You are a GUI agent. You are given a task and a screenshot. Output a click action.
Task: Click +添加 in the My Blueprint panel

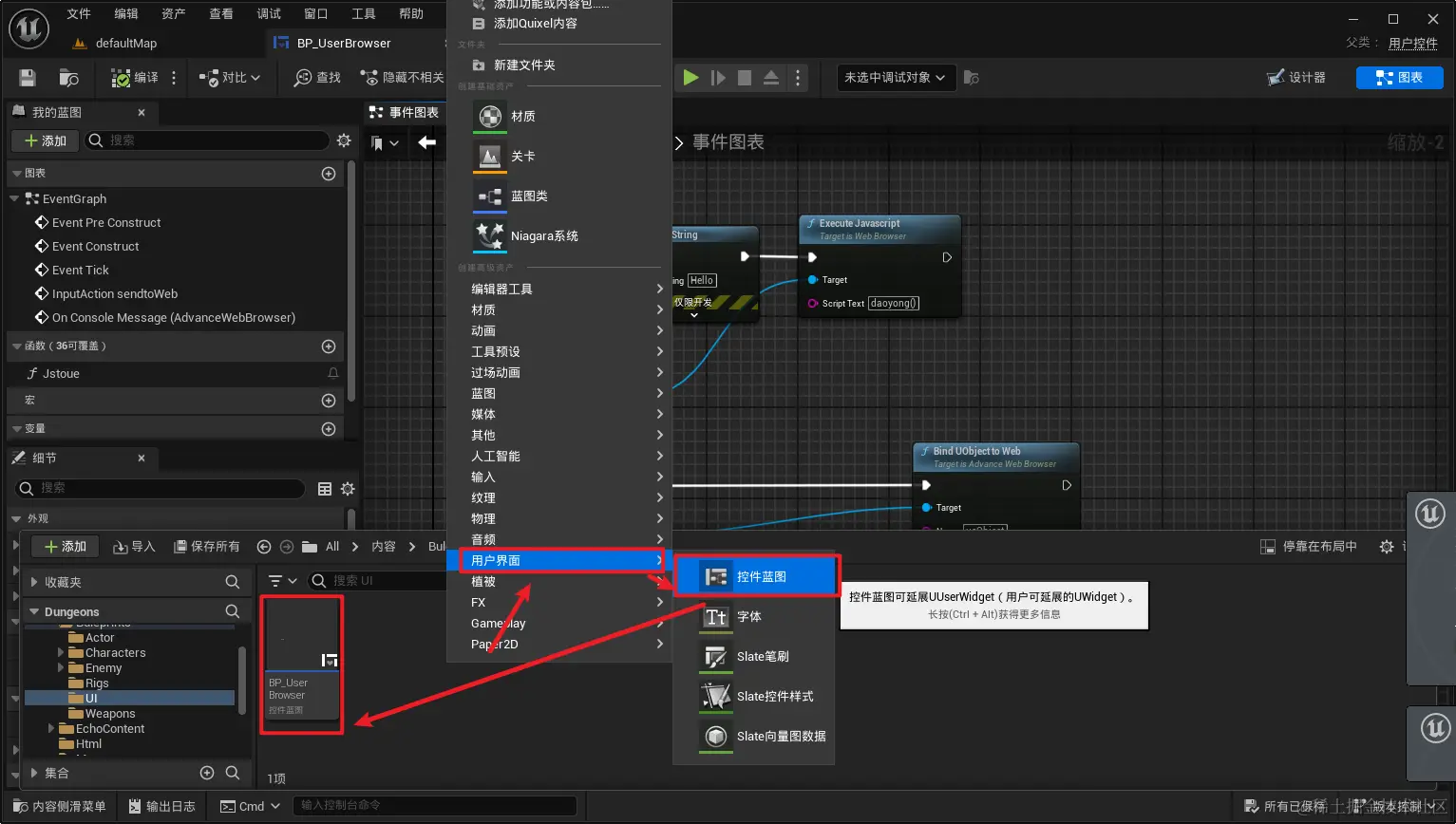(44, 140)
